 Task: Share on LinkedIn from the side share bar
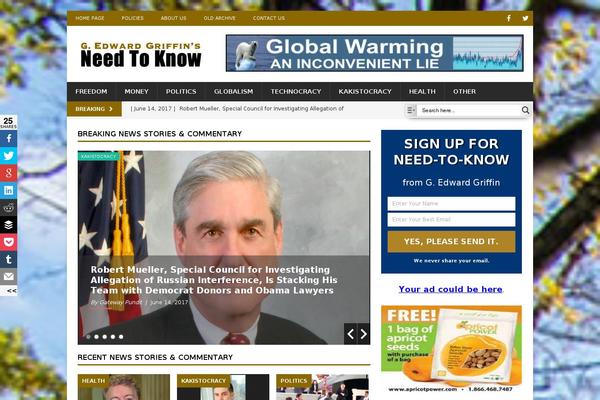point(8,190)
